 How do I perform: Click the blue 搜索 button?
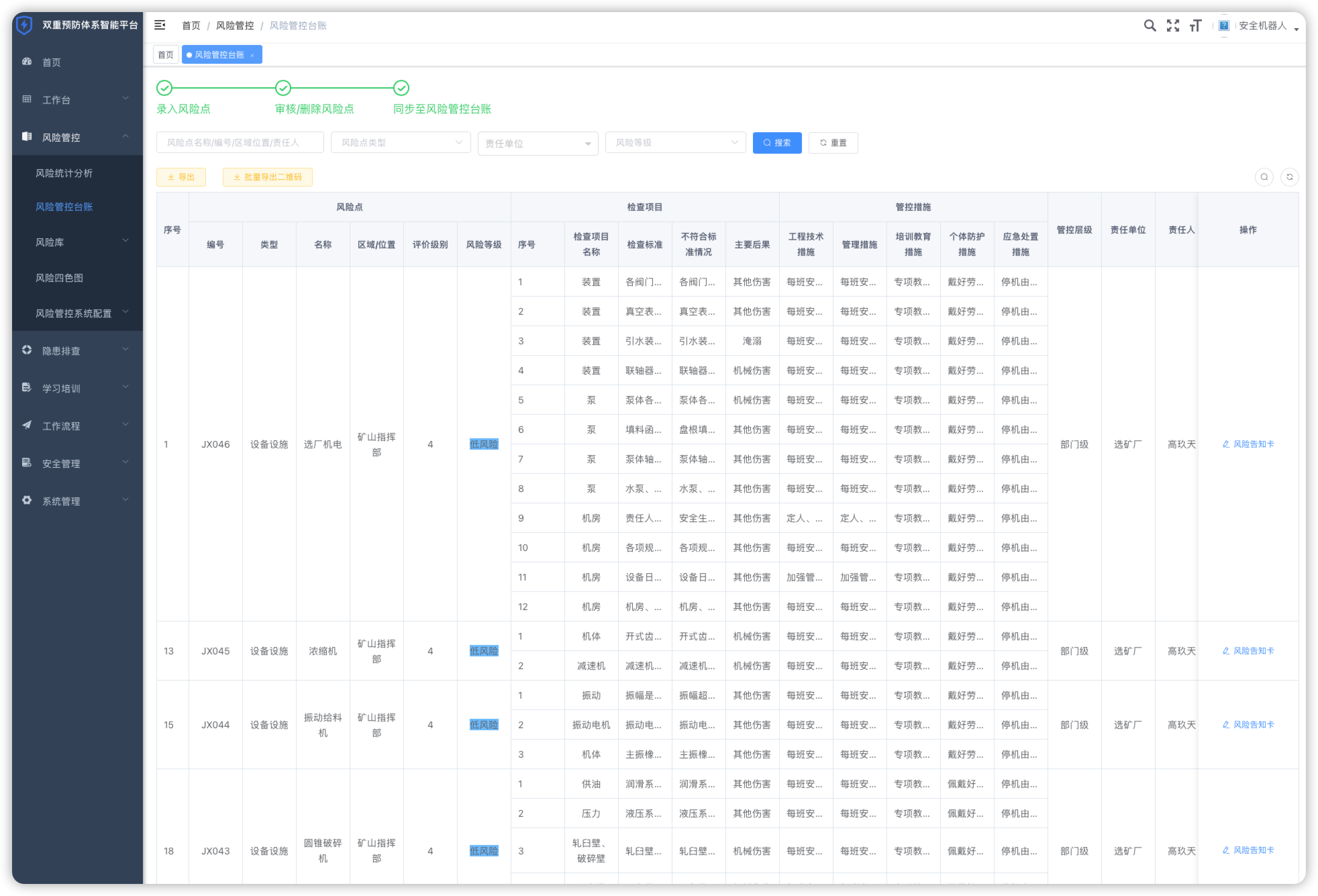pos(777,143)
